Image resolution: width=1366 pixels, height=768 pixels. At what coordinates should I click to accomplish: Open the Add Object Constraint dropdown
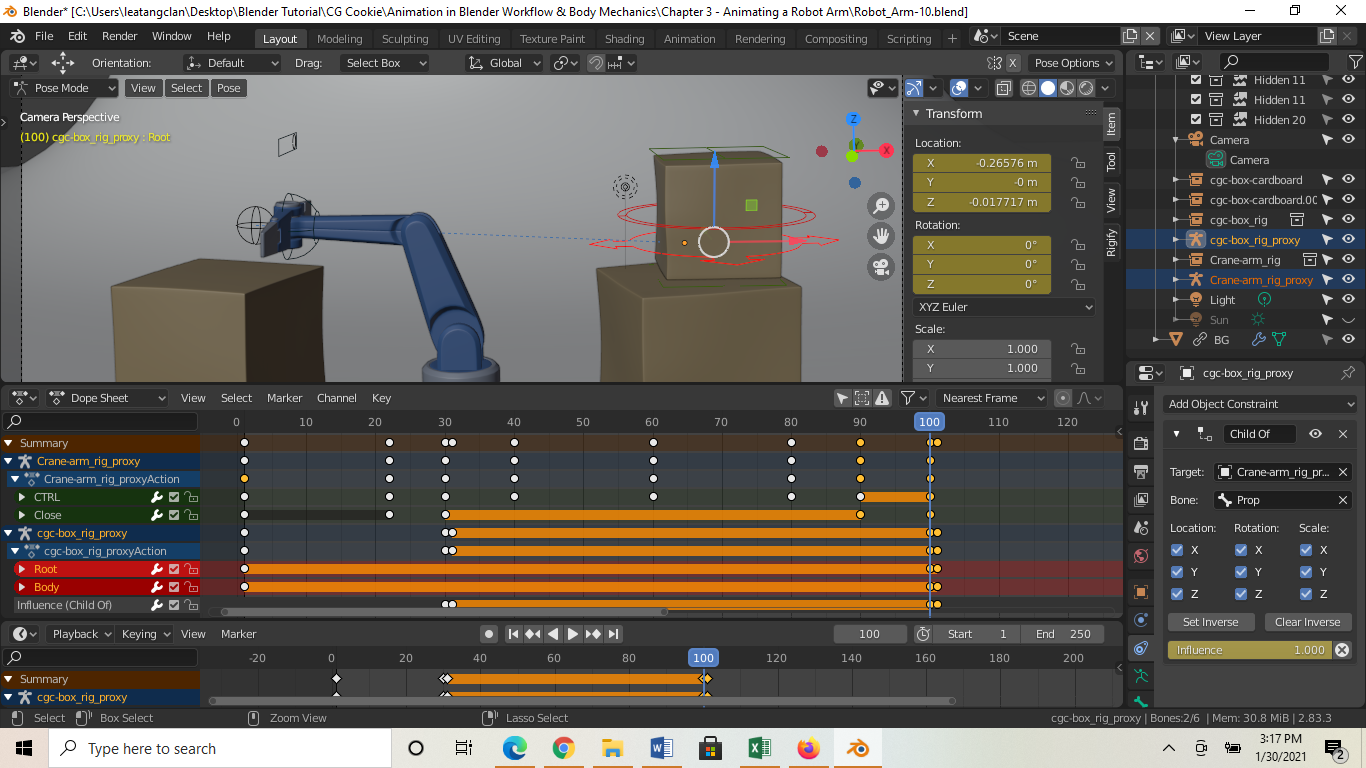[1258, 404]
